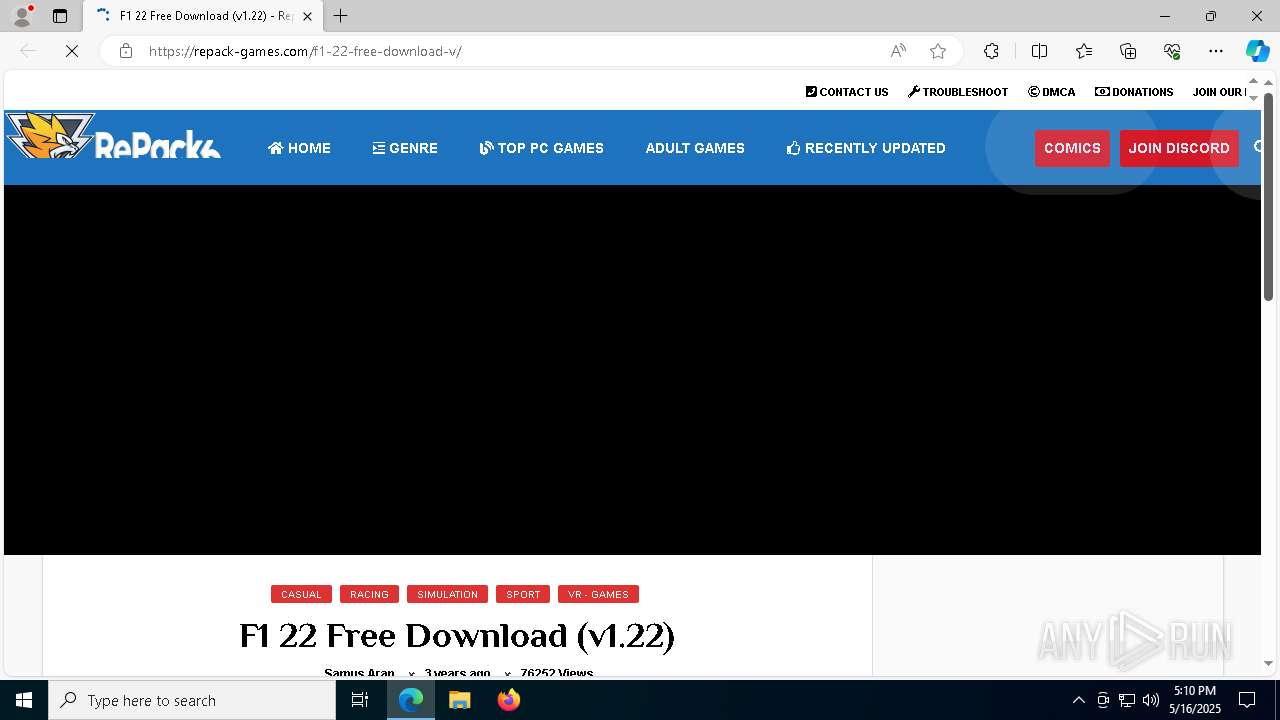Open the DMCA link
This screenshot has width=1280, height=720.
point(1052,92)
